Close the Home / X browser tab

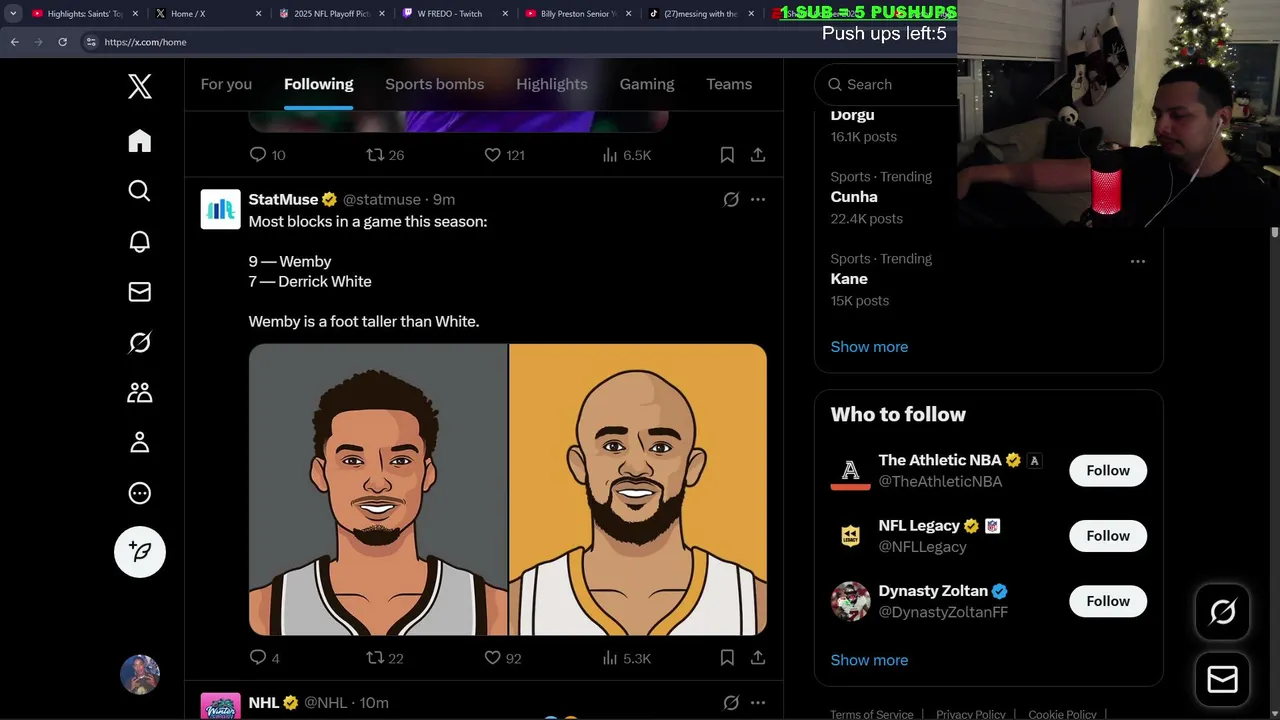point(258,14)
